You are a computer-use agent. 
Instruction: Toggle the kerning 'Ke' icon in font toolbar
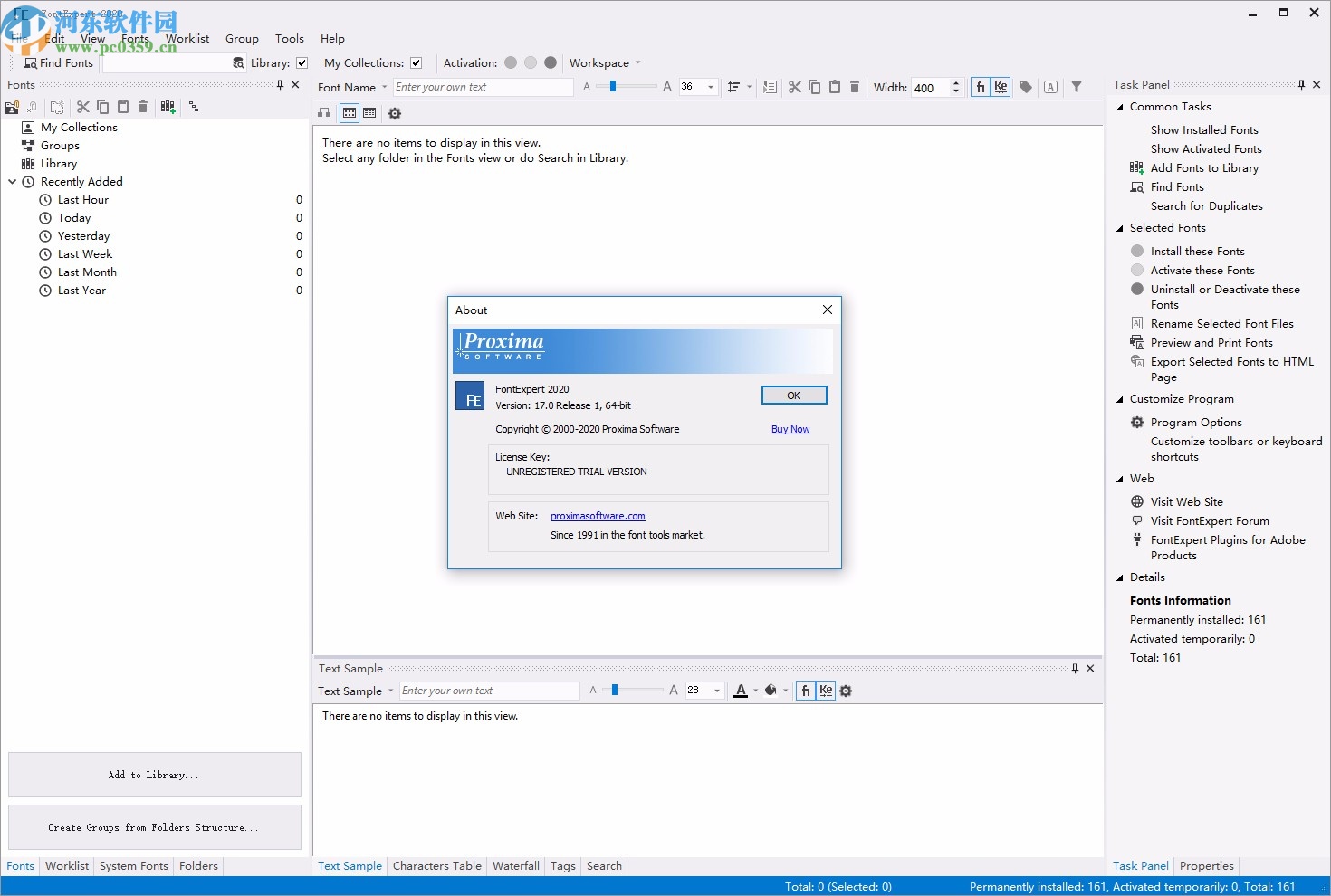(x=1001, y=88)
